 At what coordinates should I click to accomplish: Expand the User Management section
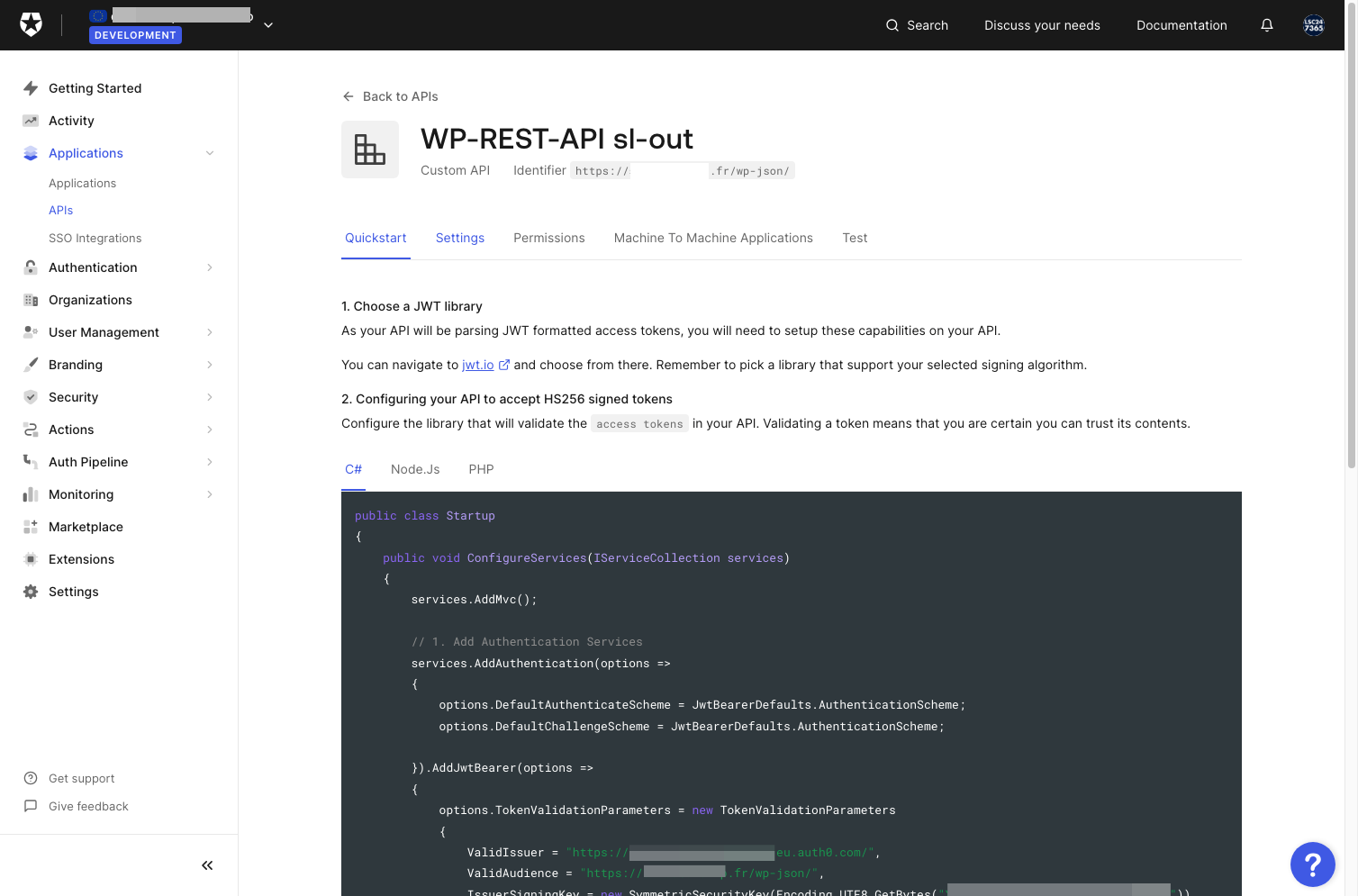[210, 332]
